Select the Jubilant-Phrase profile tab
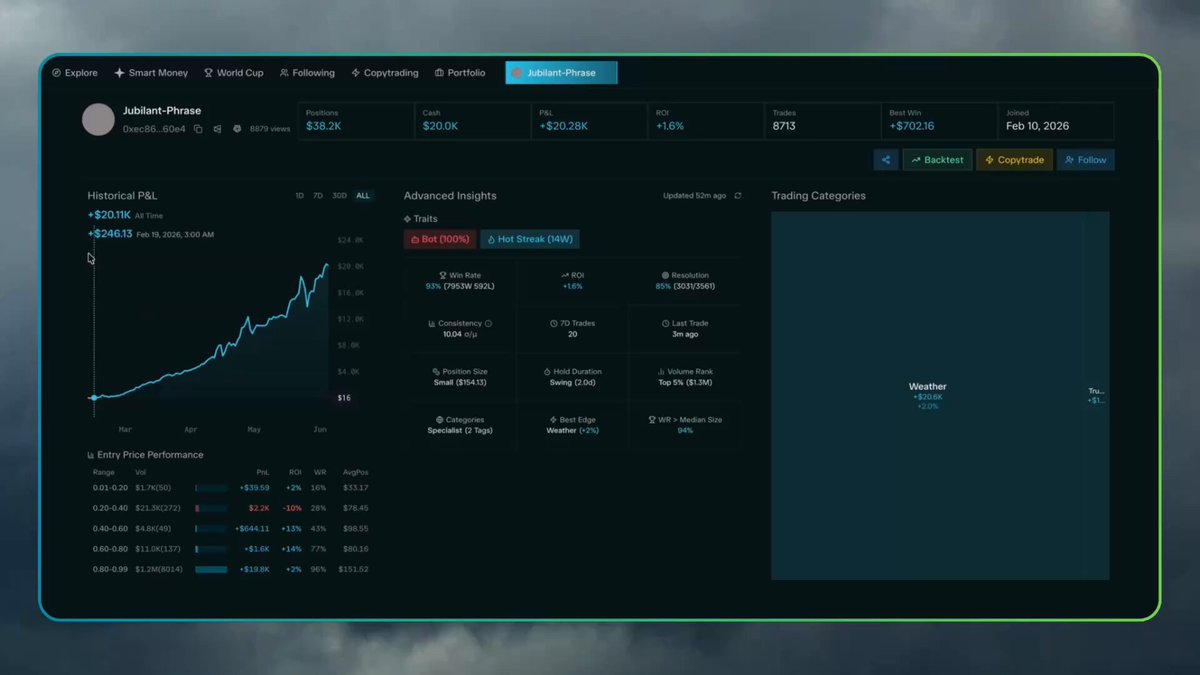The image size is (1200, 675). click(561, 73)
